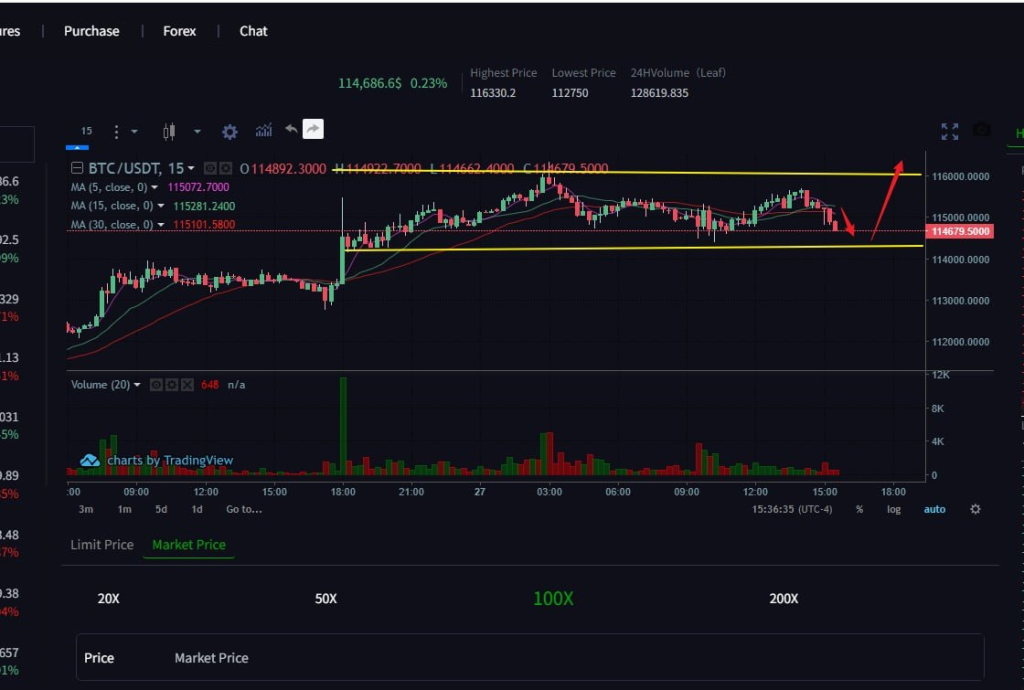Select the candlestick chart style icon
Screen dimensions: 1024x690
(168, 131)
